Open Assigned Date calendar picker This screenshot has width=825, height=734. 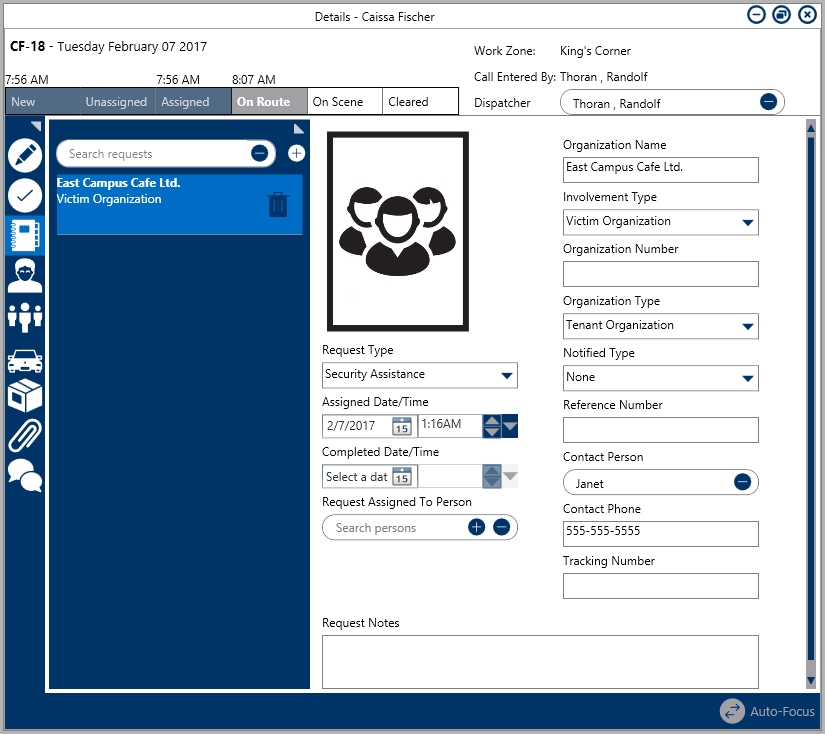pos(402,426)
